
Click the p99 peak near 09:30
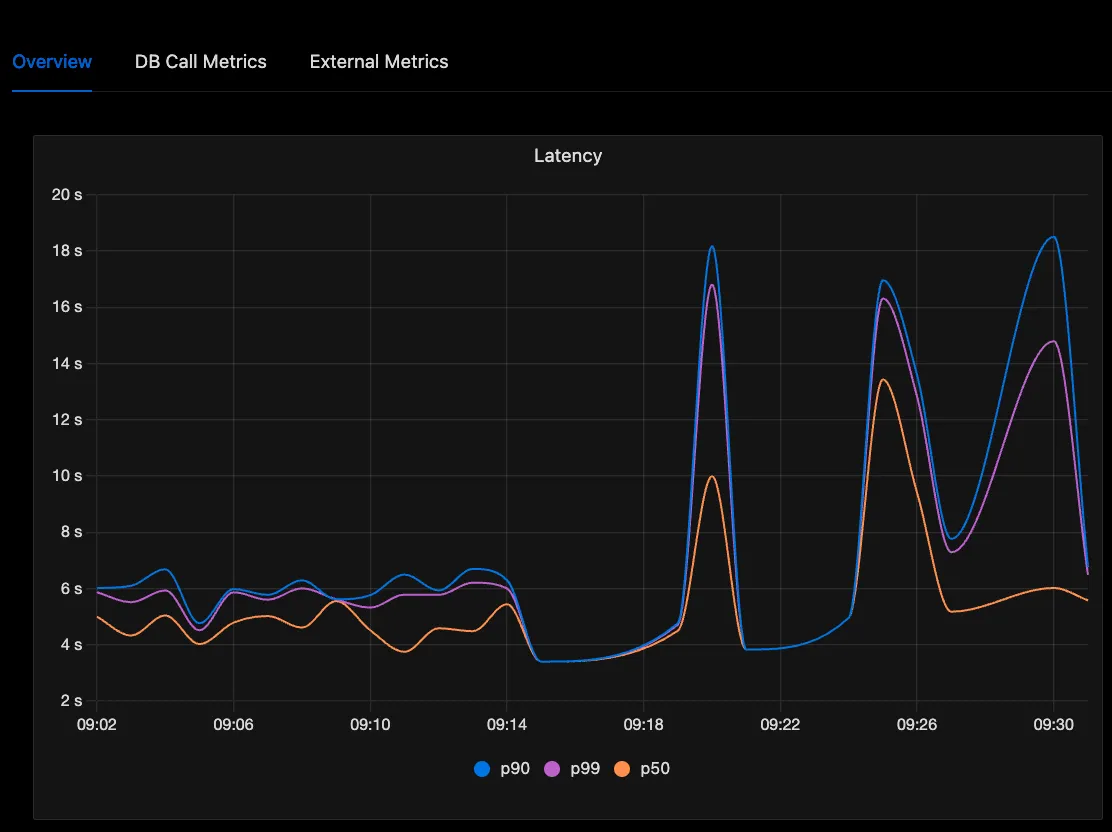coord(1053,341)
